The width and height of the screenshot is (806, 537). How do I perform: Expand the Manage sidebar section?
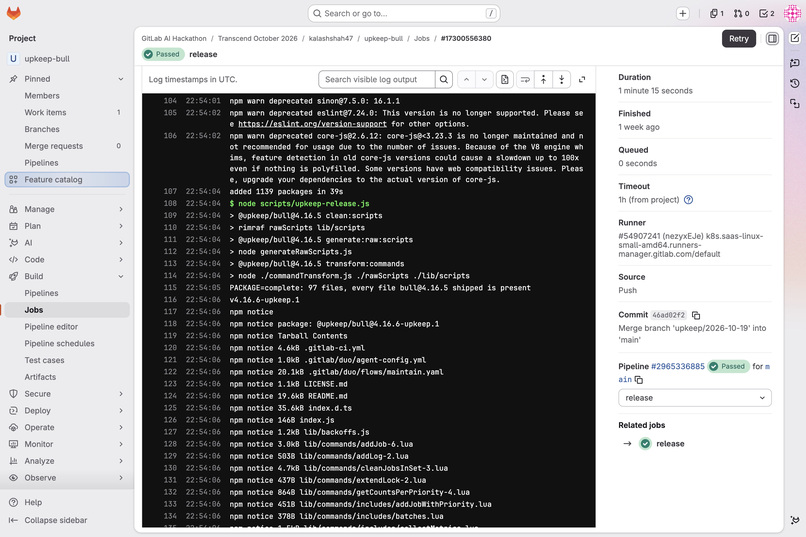tap(121, 209)
